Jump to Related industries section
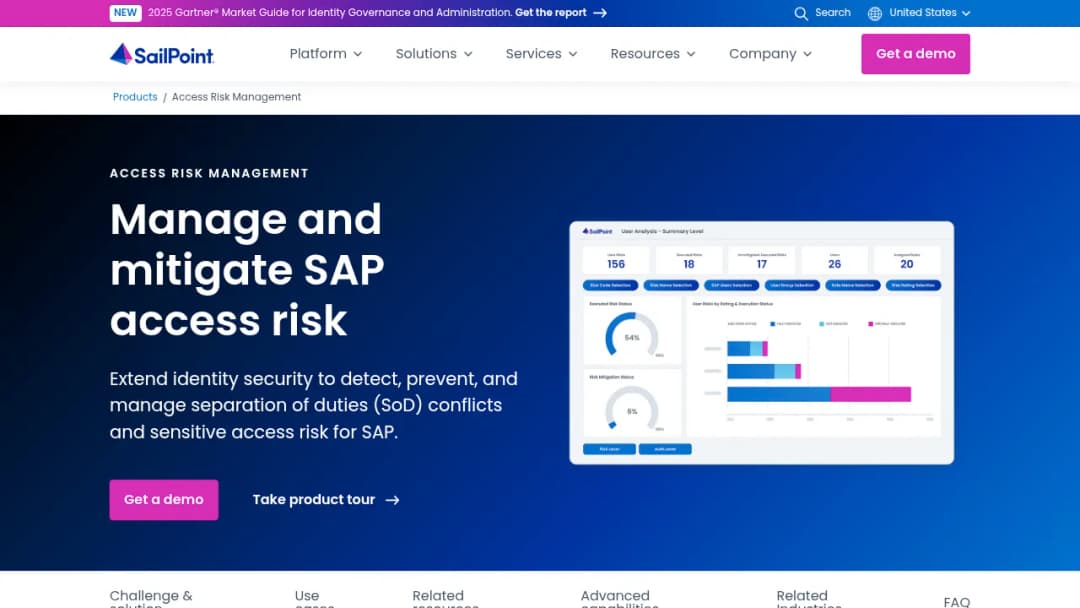Image resolution: width=1080 pixels, height=608 pixels. click(809, 598)
